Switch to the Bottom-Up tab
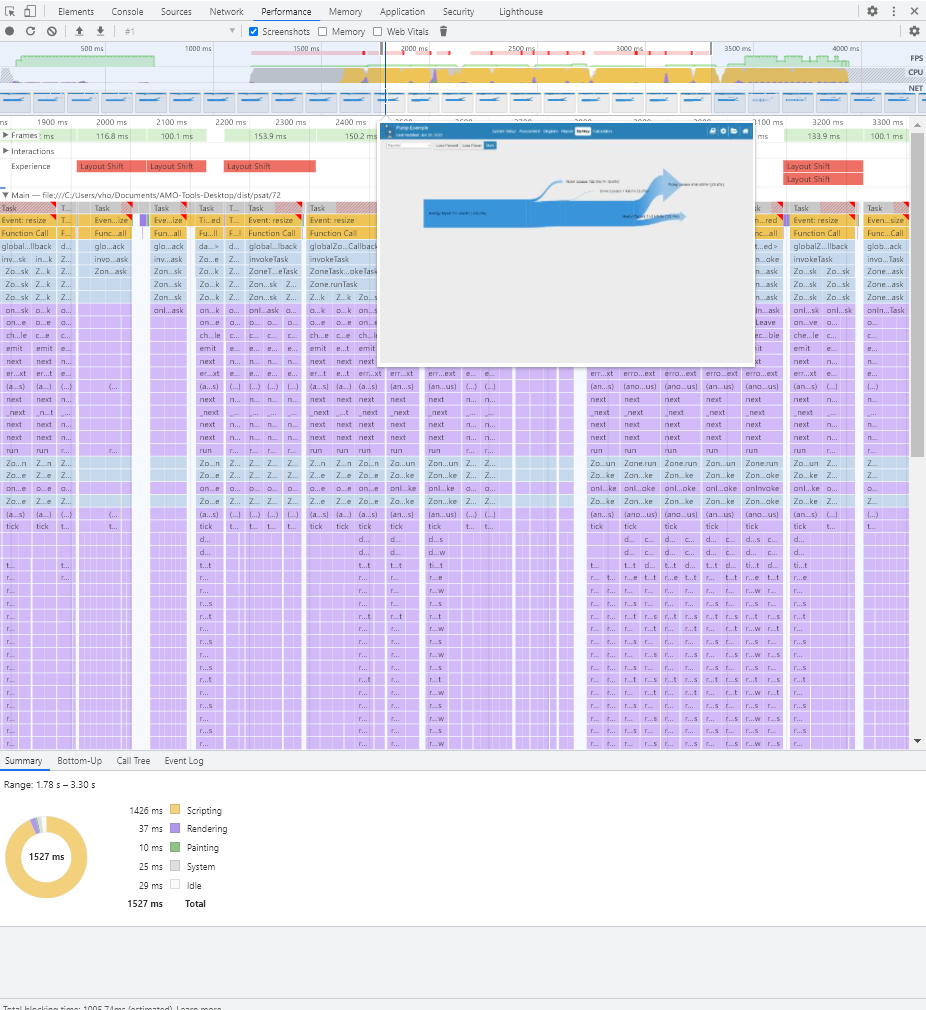This screenshot has height=1010, width=926. pyautogui.click(x=79, y=760)
